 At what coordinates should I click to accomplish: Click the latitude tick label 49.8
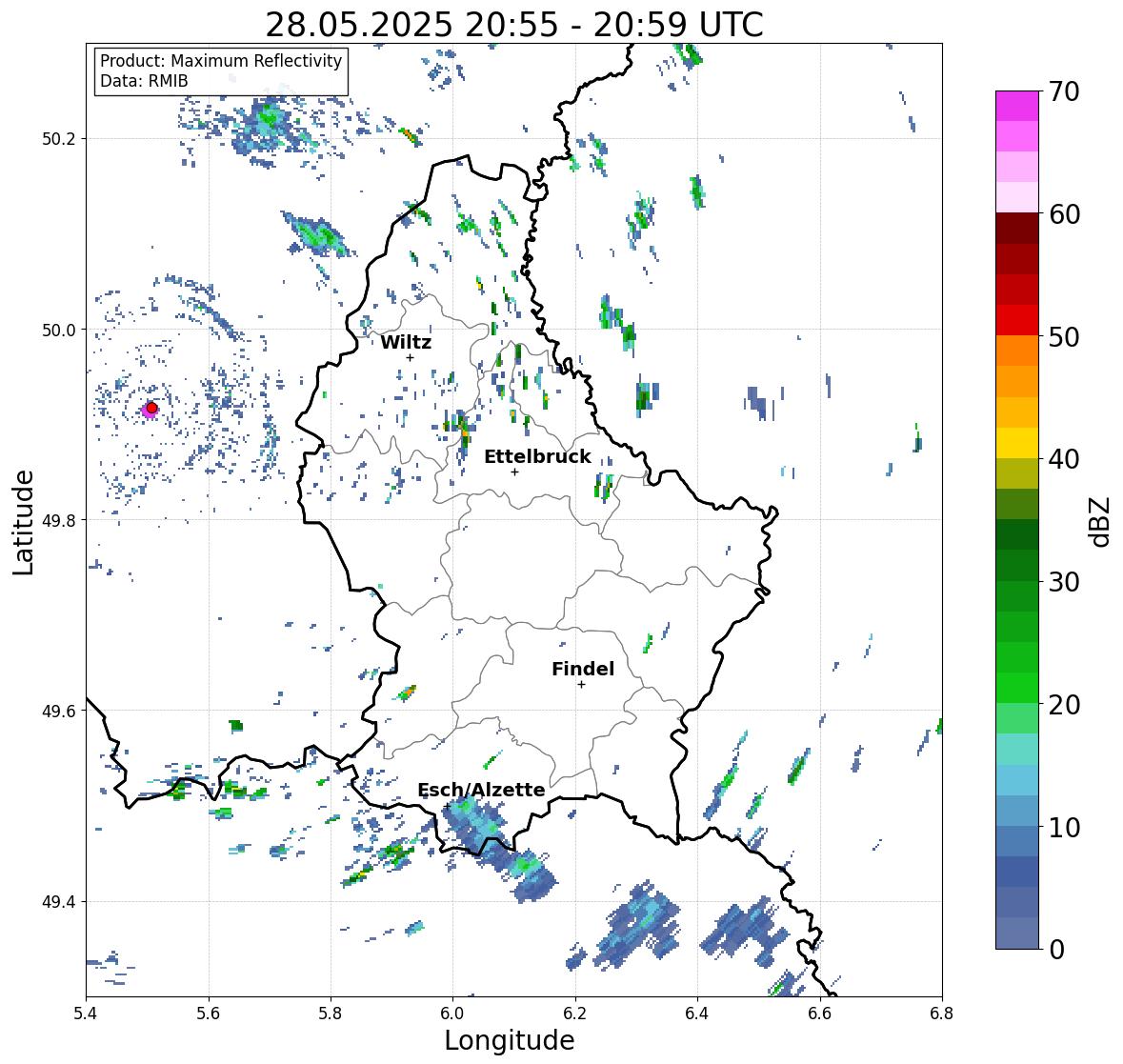tap(59, 520)
